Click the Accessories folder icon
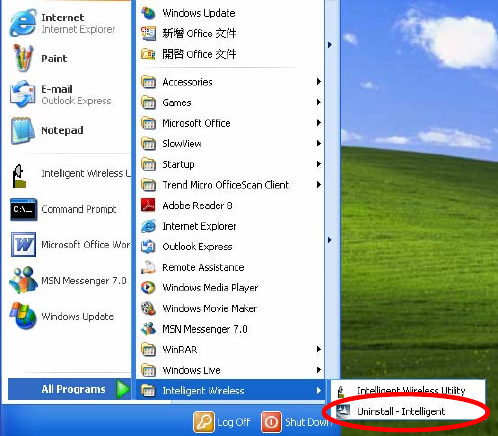 (x=148, y=82)
